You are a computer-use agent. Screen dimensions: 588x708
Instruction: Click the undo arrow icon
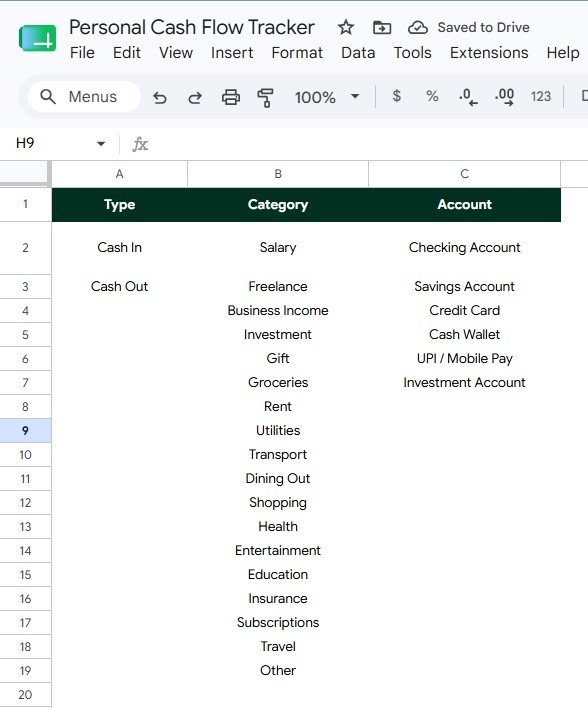(159, 97)
